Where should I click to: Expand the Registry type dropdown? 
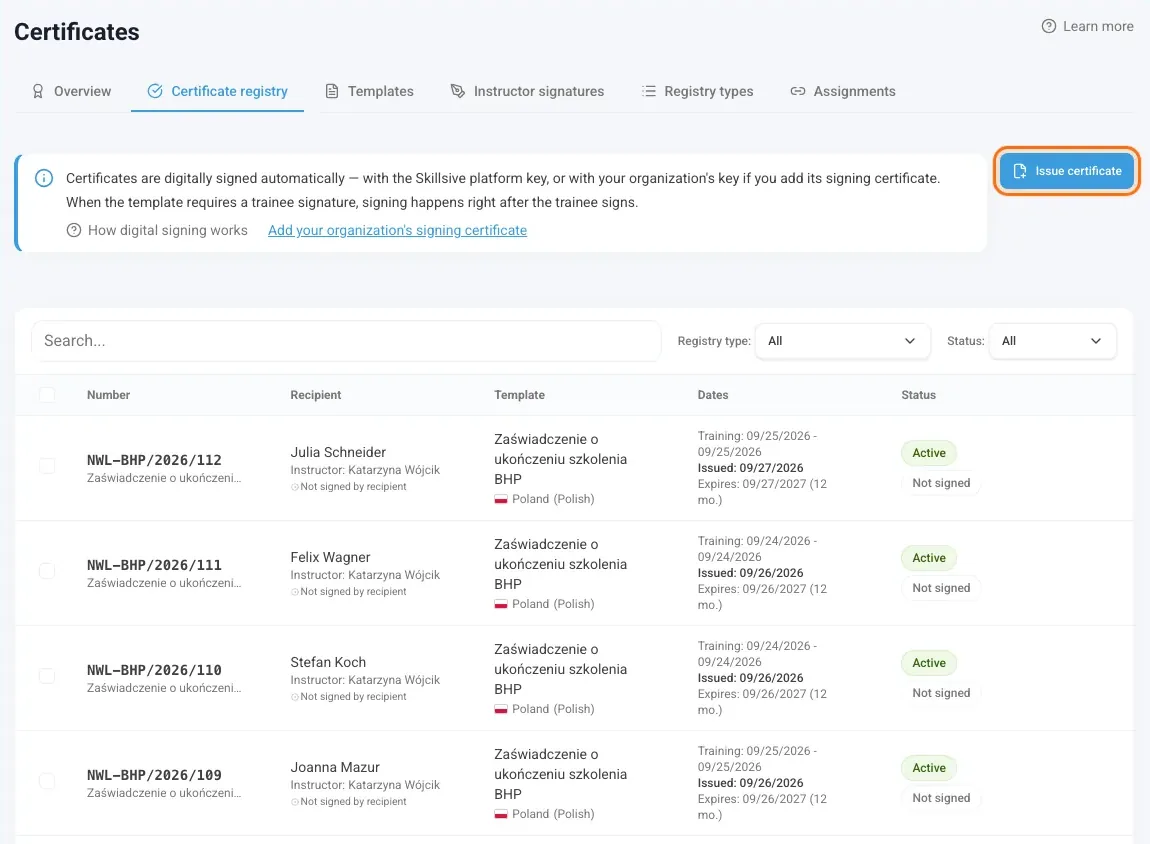pyautogui.click(x=843, y=341)
